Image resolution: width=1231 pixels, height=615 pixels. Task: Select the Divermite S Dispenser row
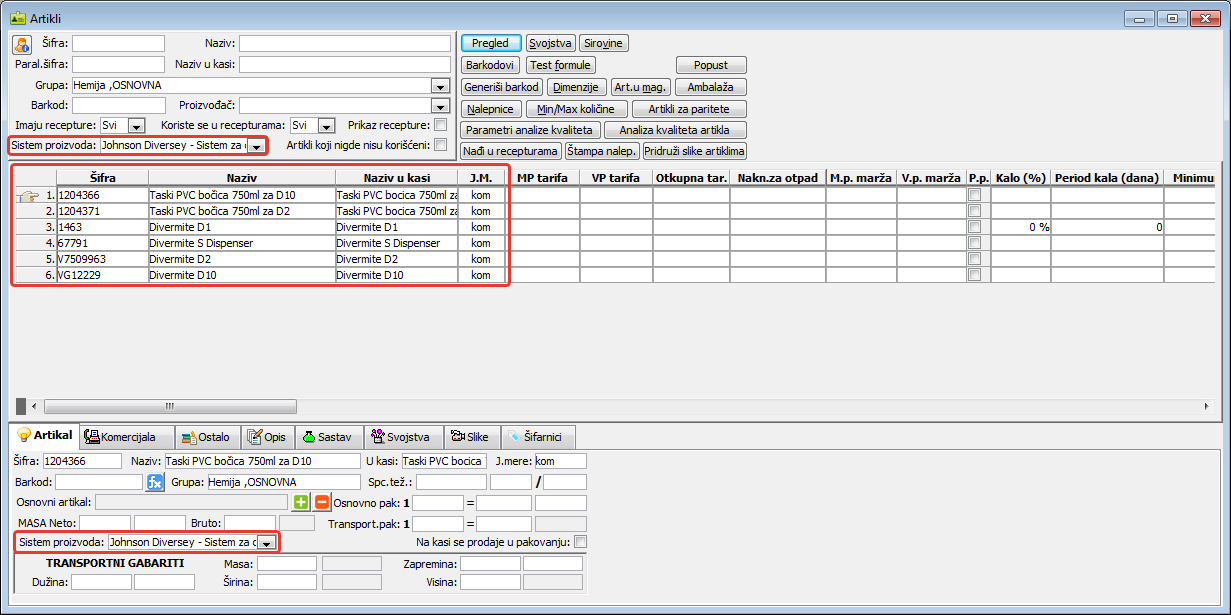pos(240,242)
